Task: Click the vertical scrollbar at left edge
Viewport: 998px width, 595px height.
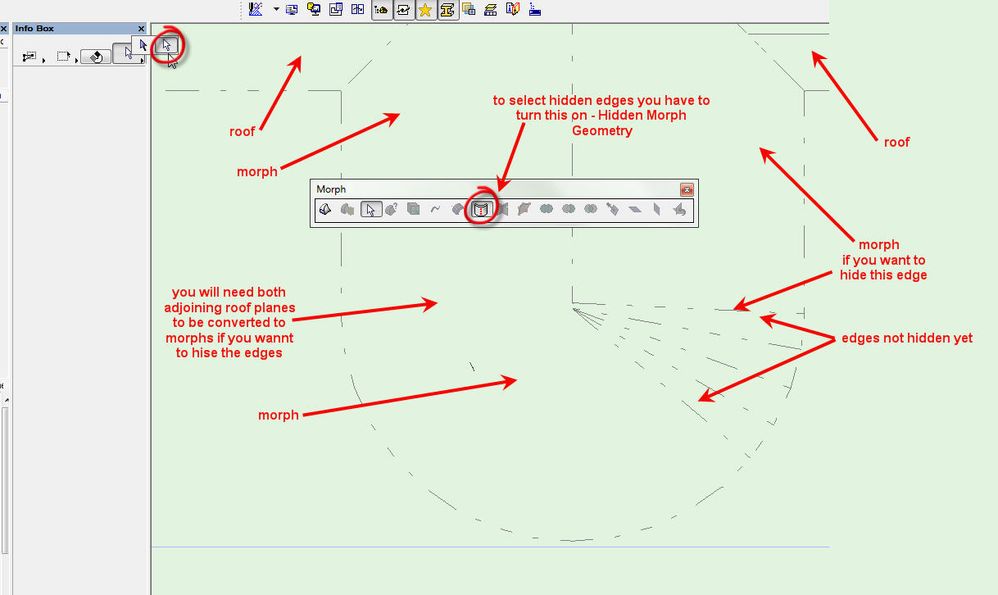Action: coord(5,480)
